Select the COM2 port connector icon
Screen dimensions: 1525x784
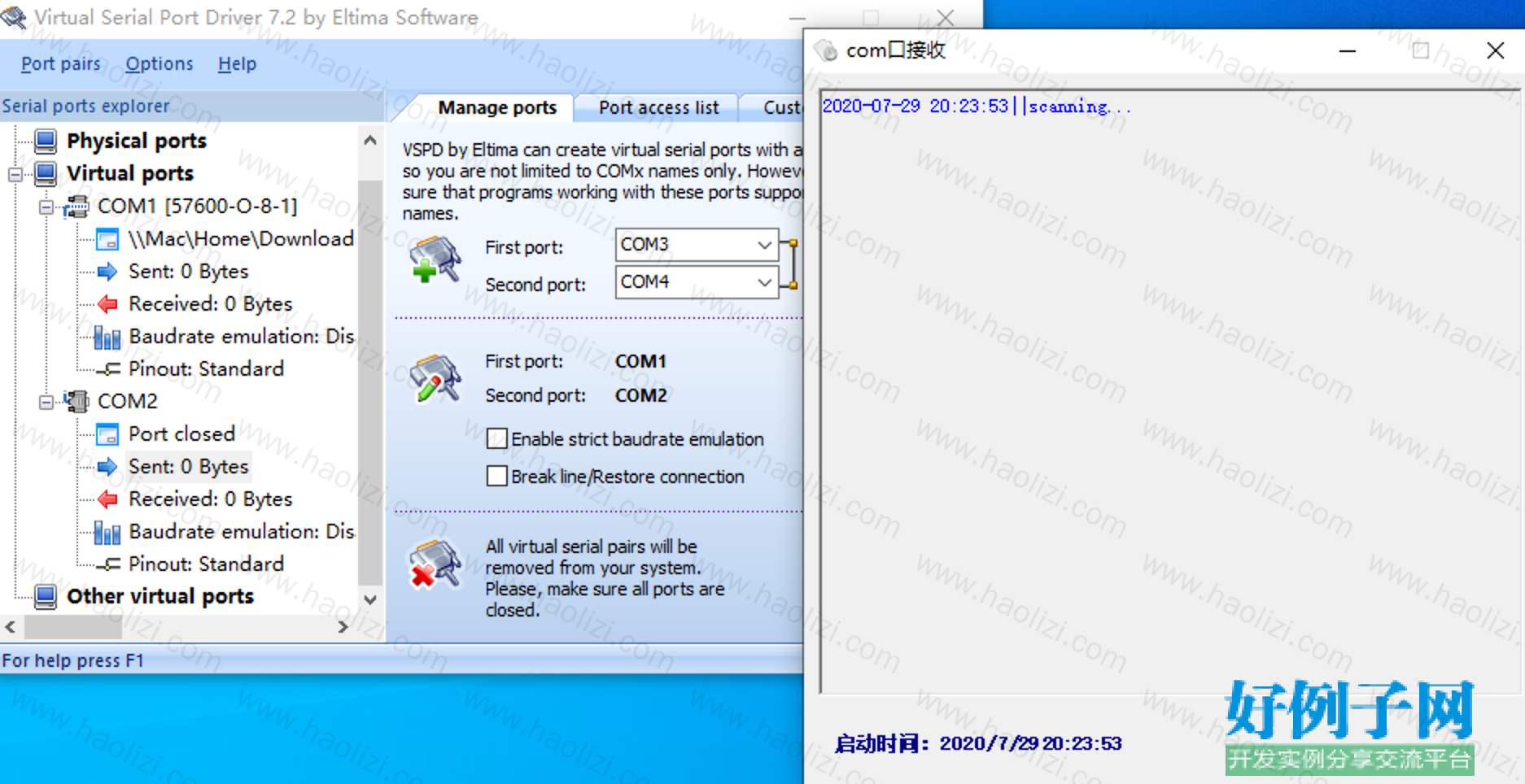click(76, 401)
